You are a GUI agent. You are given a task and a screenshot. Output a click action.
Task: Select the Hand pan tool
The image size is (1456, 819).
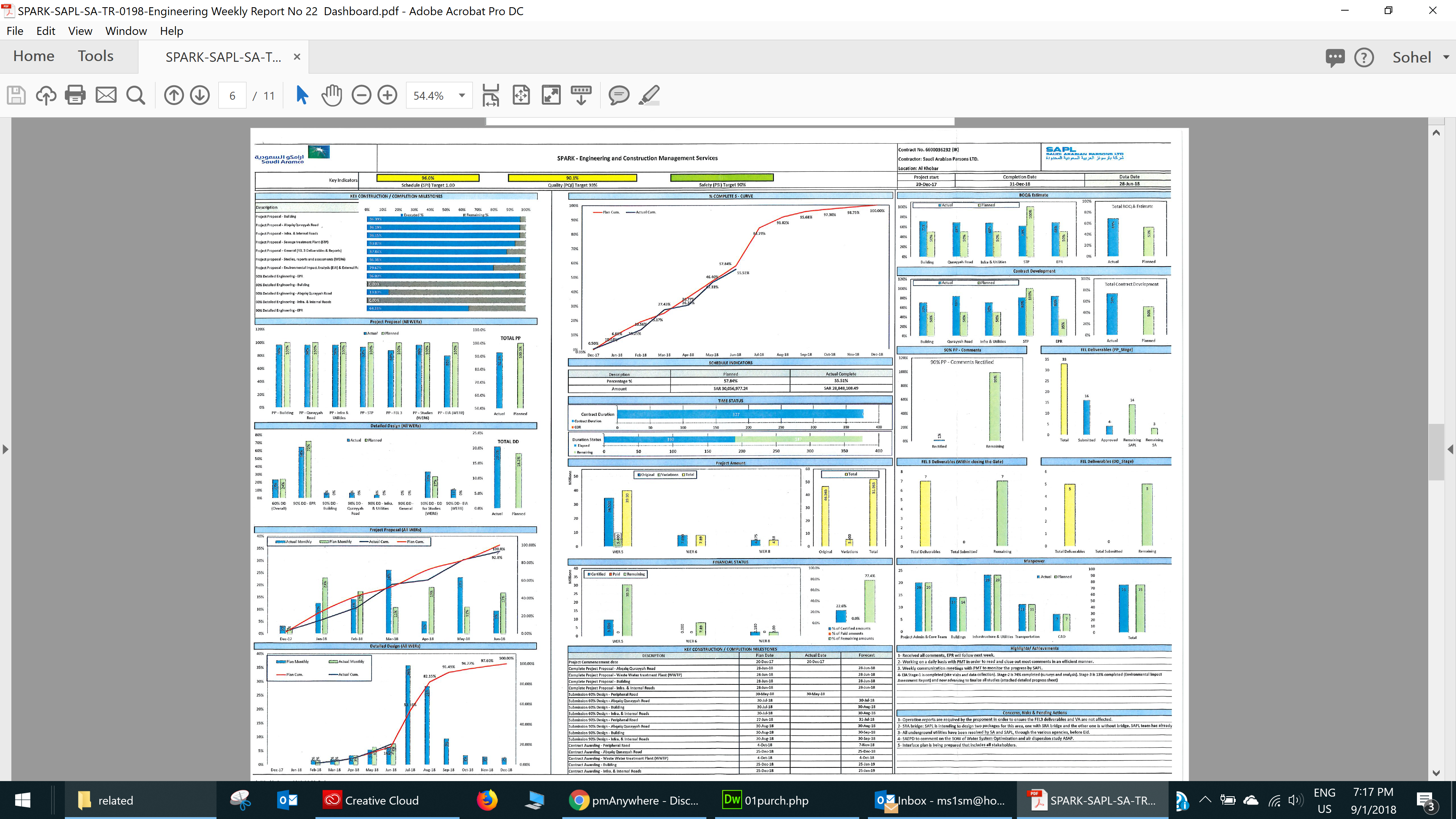tap(332, 95)
